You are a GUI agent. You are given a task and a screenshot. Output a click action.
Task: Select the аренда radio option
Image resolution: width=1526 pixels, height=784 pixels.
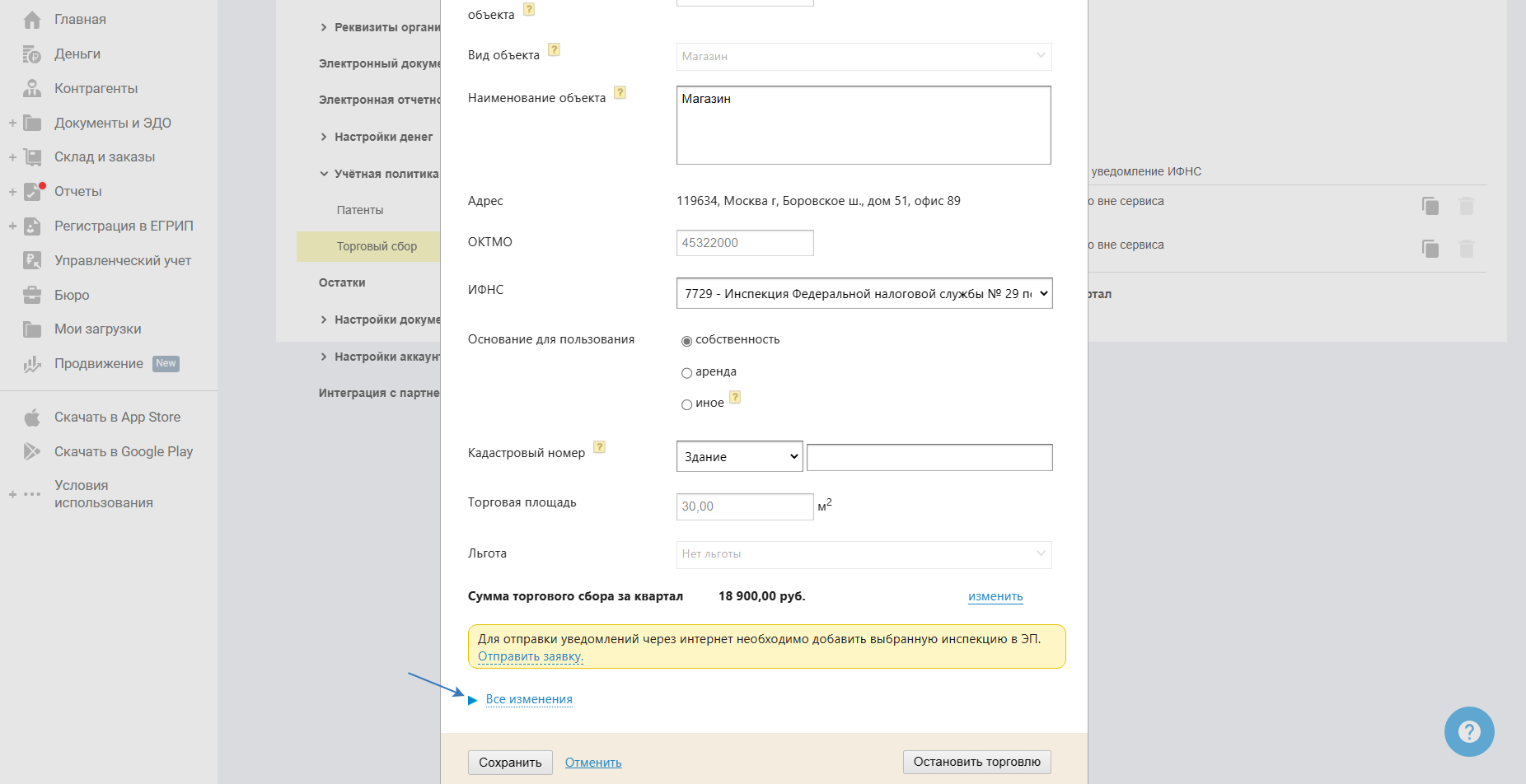tap(686, 373)
